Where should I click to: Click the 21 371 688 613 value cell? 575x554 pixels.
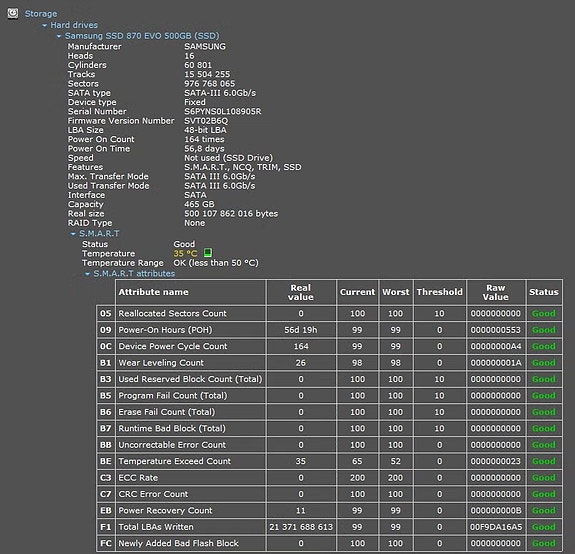[301, 527]
